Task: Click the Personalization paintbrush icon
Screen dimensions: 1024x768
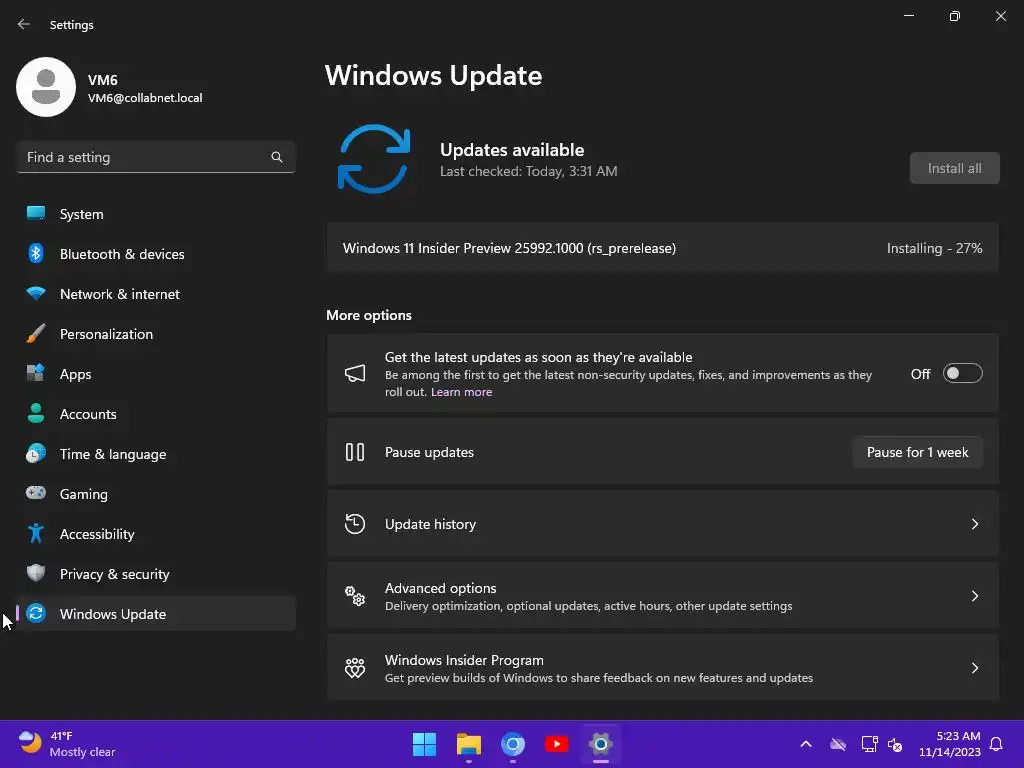Action: (36, 334)
